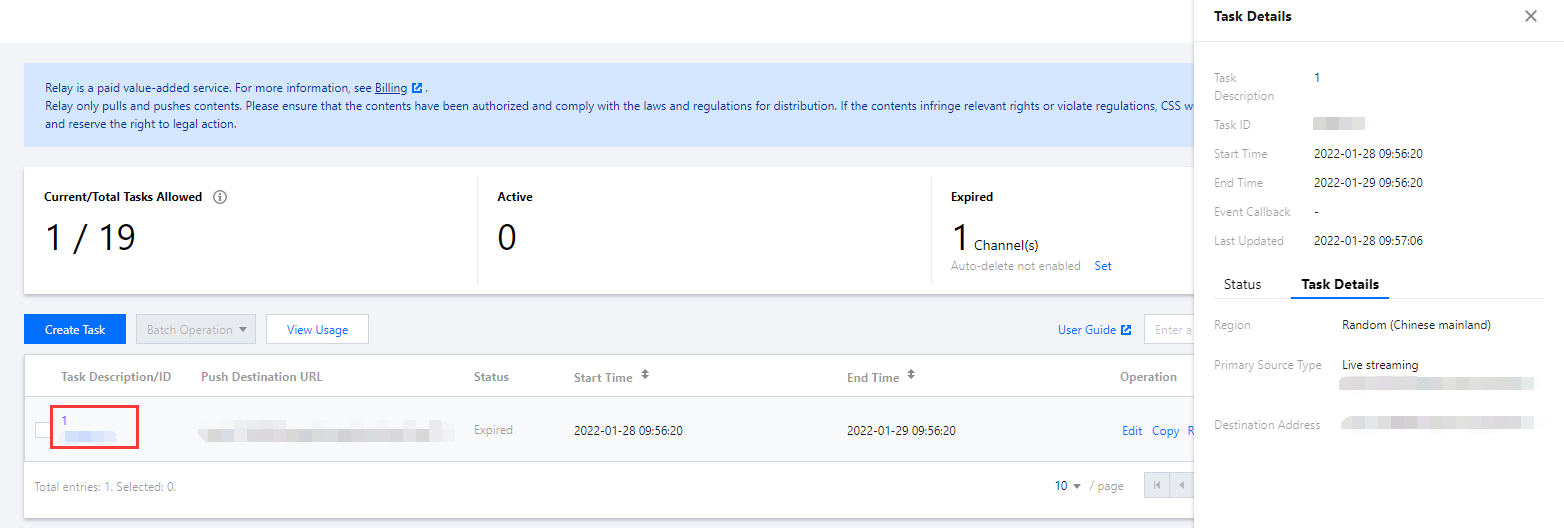Sort by Start Time column arrows

[x=645, y=375]
